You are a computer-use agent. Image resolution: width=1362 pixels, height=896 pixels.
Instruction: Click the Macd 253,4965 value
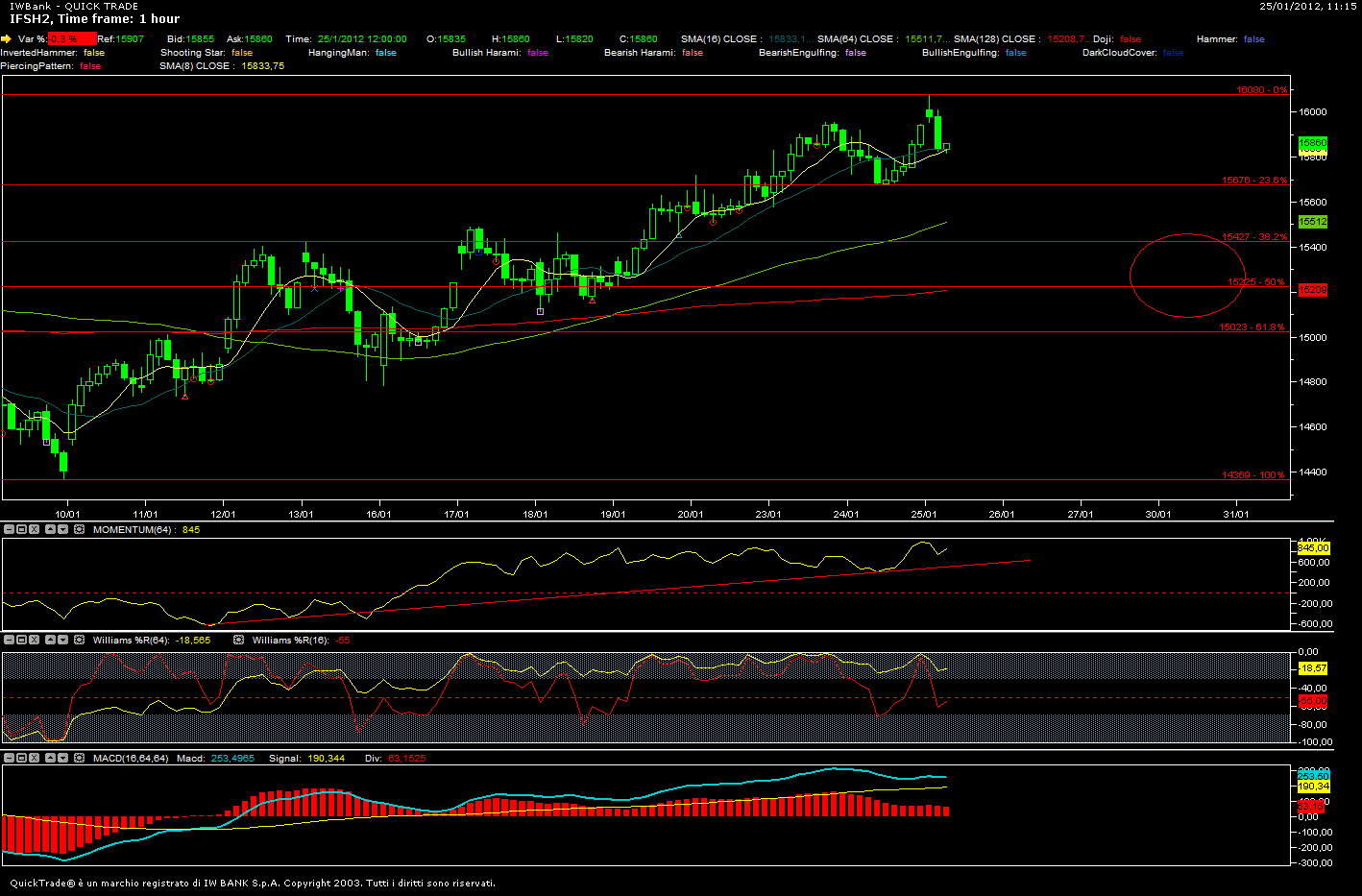tap(232, 759)
